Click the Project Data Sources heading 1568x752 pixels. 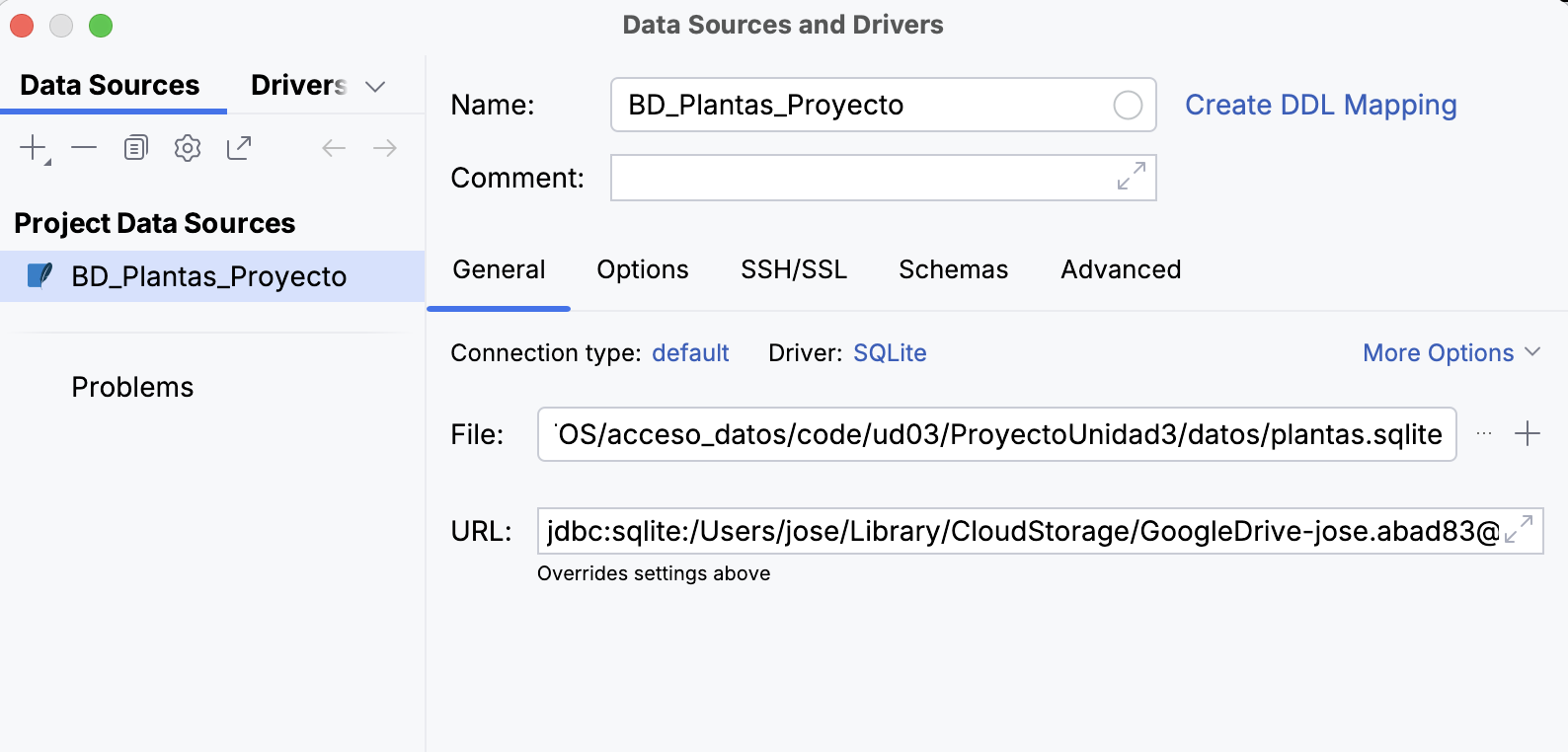pos(155,223)
